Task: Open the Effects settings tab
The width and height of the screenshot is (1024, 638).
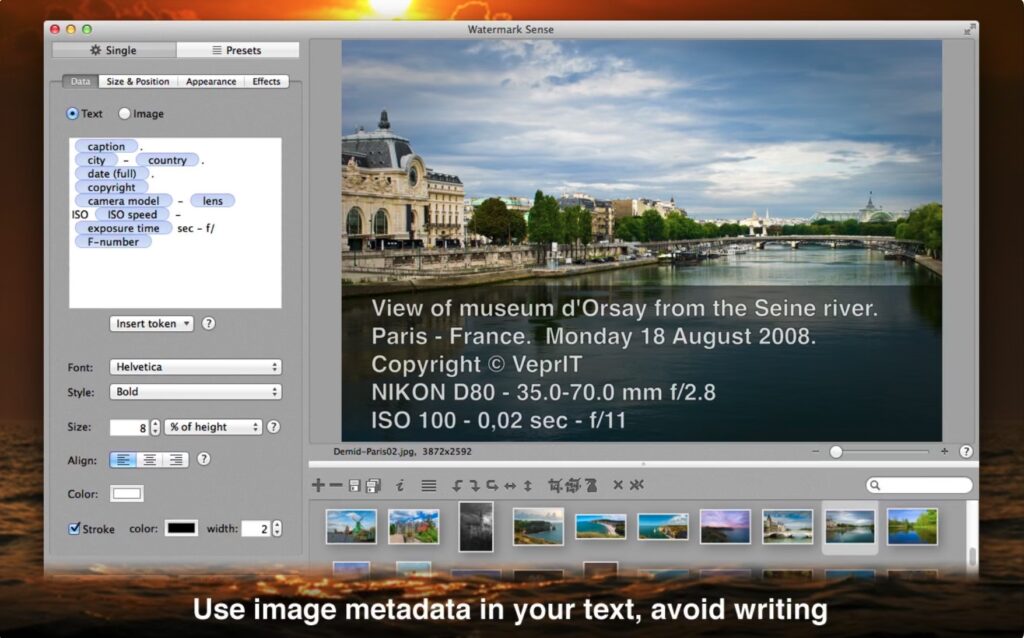Action: tap(266, 81)
